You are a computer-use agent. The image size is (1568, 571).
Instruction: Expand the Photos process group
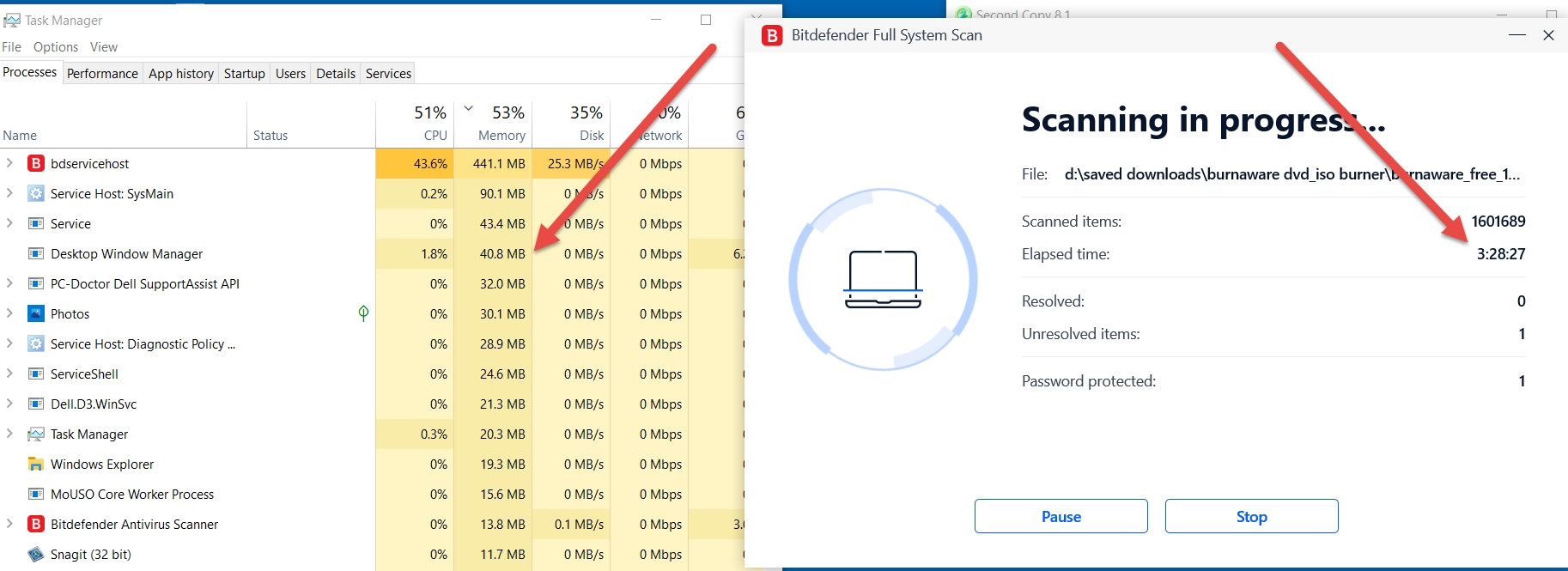pyautogui.click(x=9, y=313)
